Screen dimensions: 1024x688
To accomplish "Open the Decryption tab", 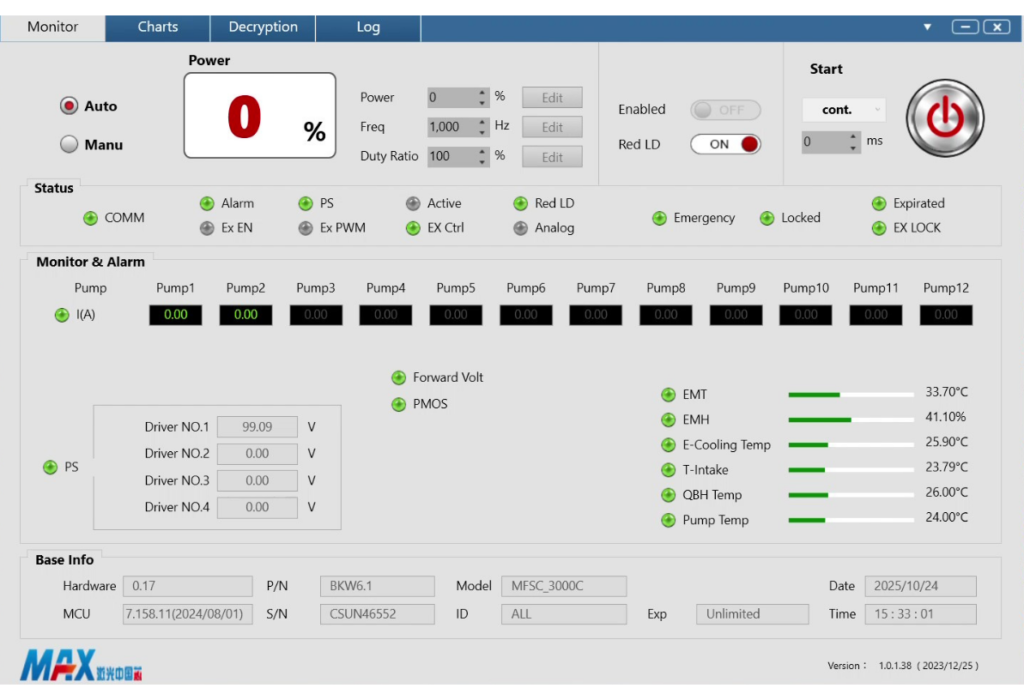I will tap(263, 27).
